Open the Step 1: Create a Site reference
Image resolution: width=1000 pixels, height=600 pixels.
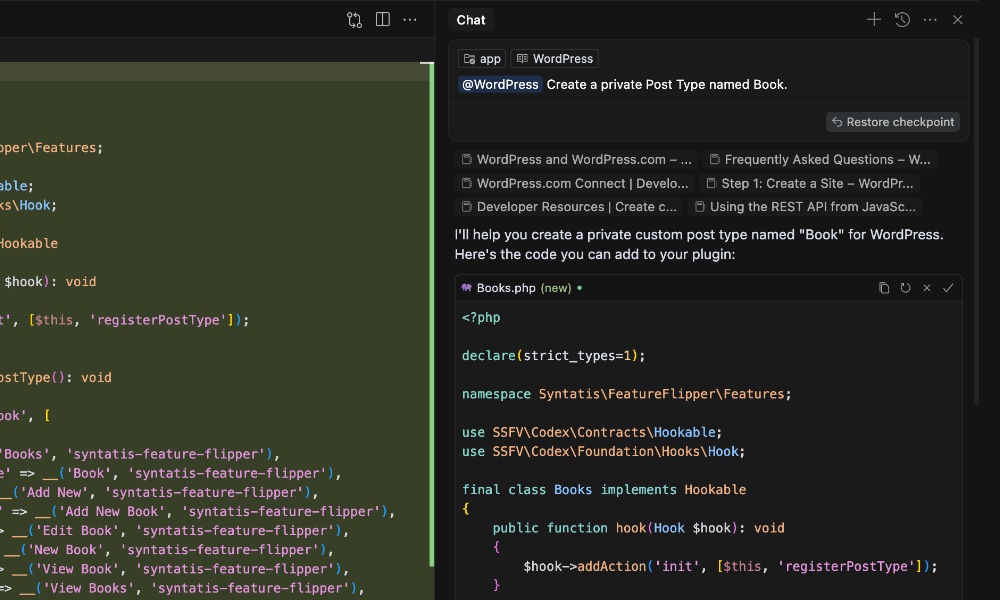pos(810,183)
